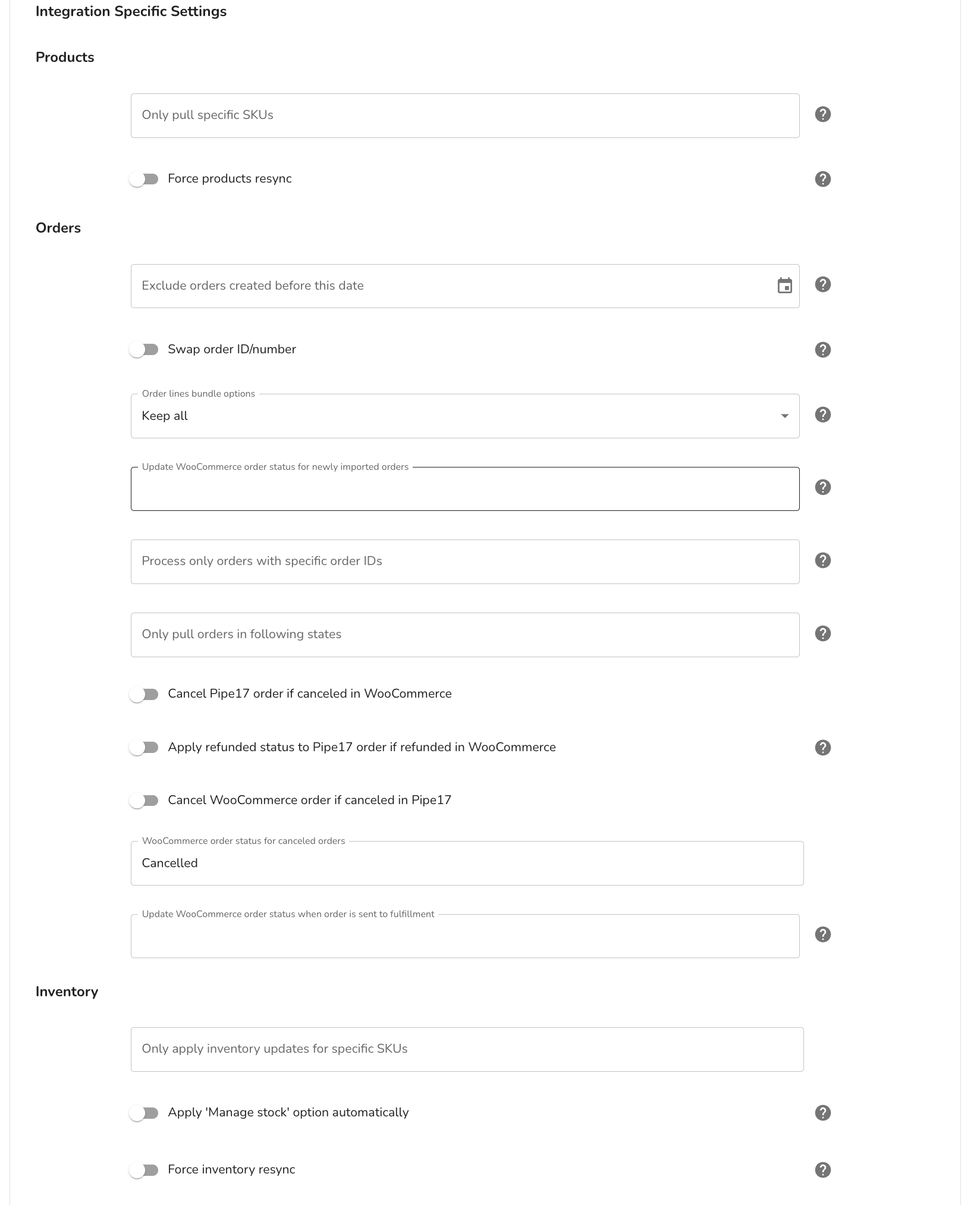
Task: Show help for Only pull orders in following states
Action: point(822,633)
